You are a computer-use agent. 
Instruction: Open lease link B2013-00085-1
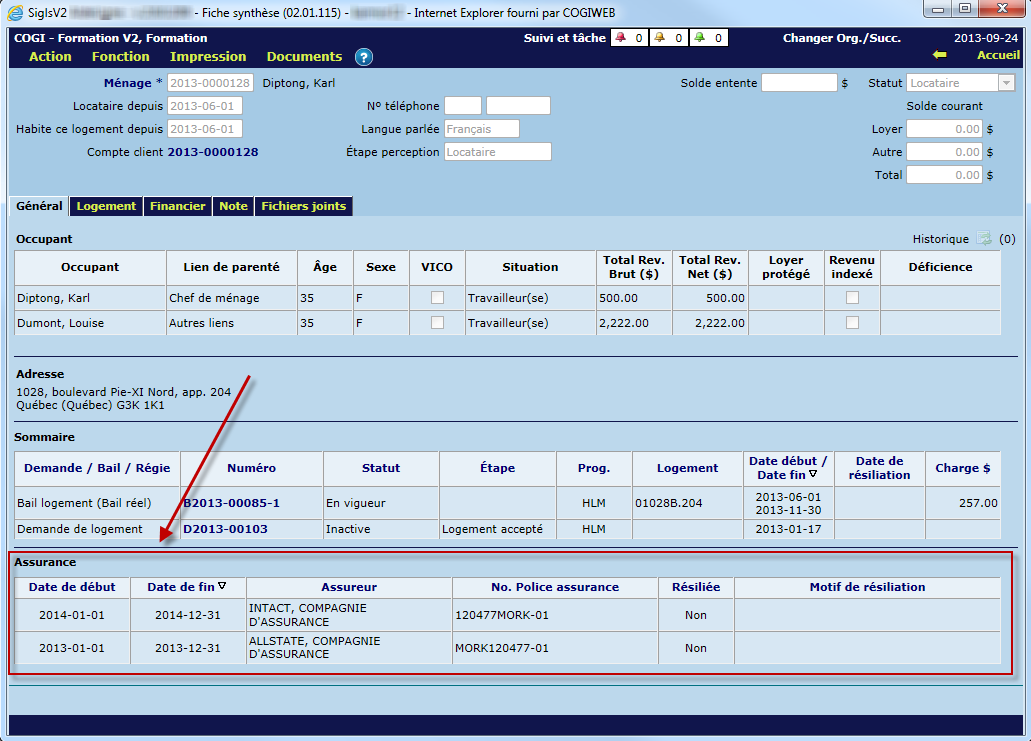[231, 503]
